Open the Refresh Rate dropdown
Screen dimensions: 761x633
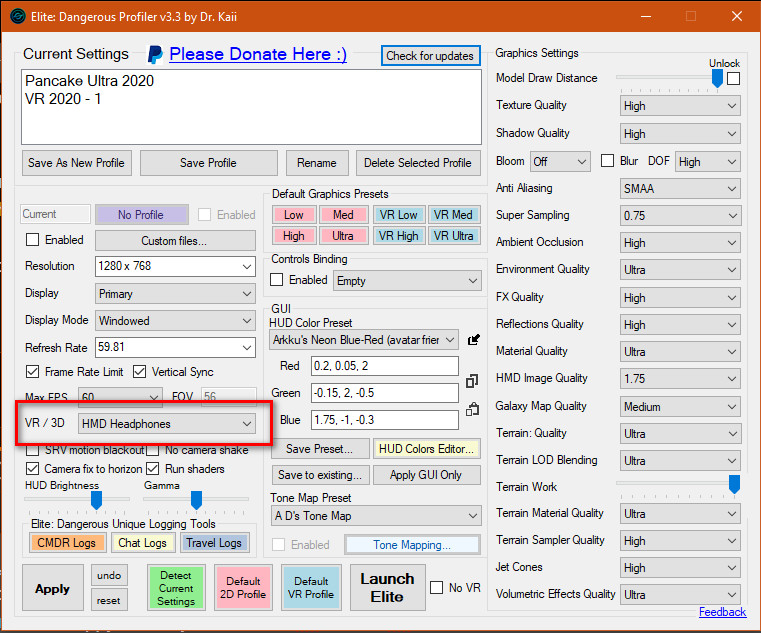175,348
